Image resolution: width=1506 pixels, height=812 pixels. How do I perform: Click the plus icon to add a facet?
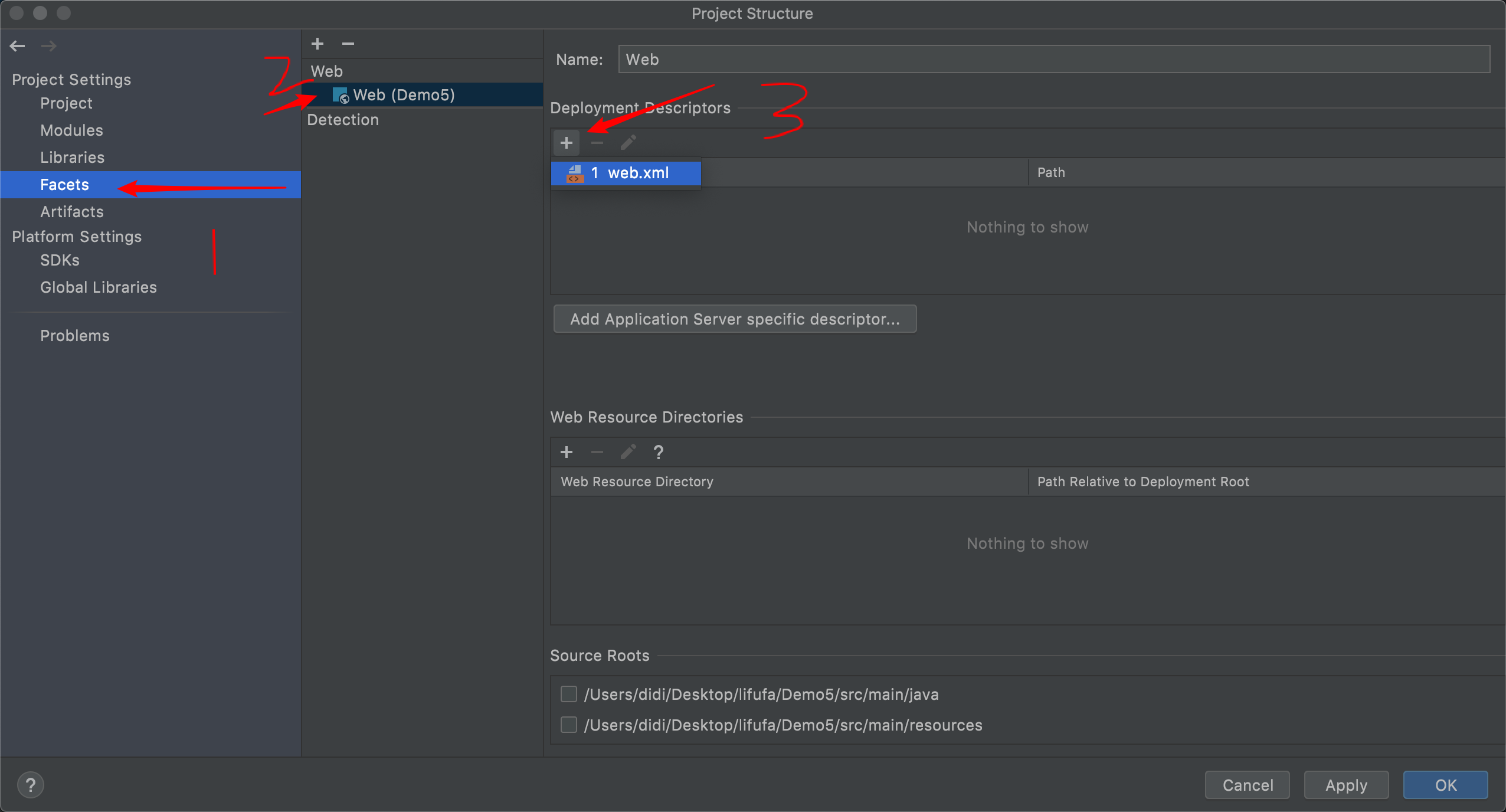pos(317,44)
